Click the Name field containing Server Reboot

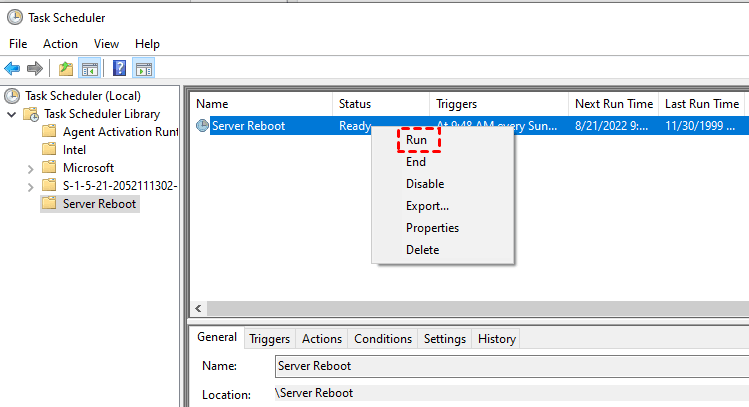512,366
